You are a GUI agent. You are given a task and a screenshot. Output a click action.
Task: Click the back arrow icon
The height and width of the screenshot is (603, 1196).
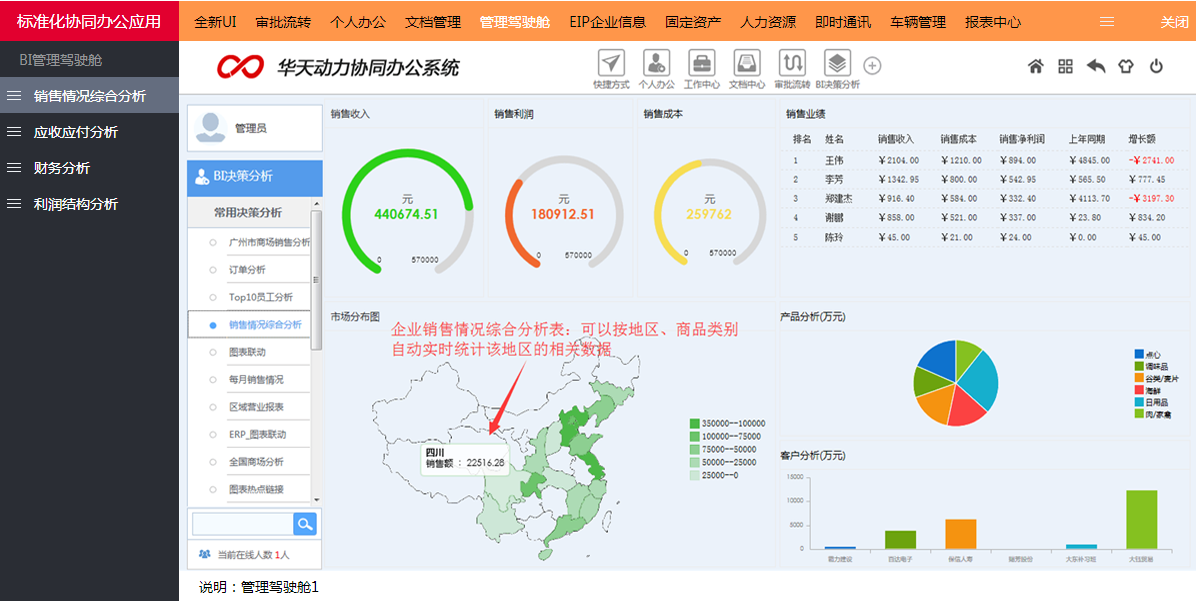tap(1095, 65)
